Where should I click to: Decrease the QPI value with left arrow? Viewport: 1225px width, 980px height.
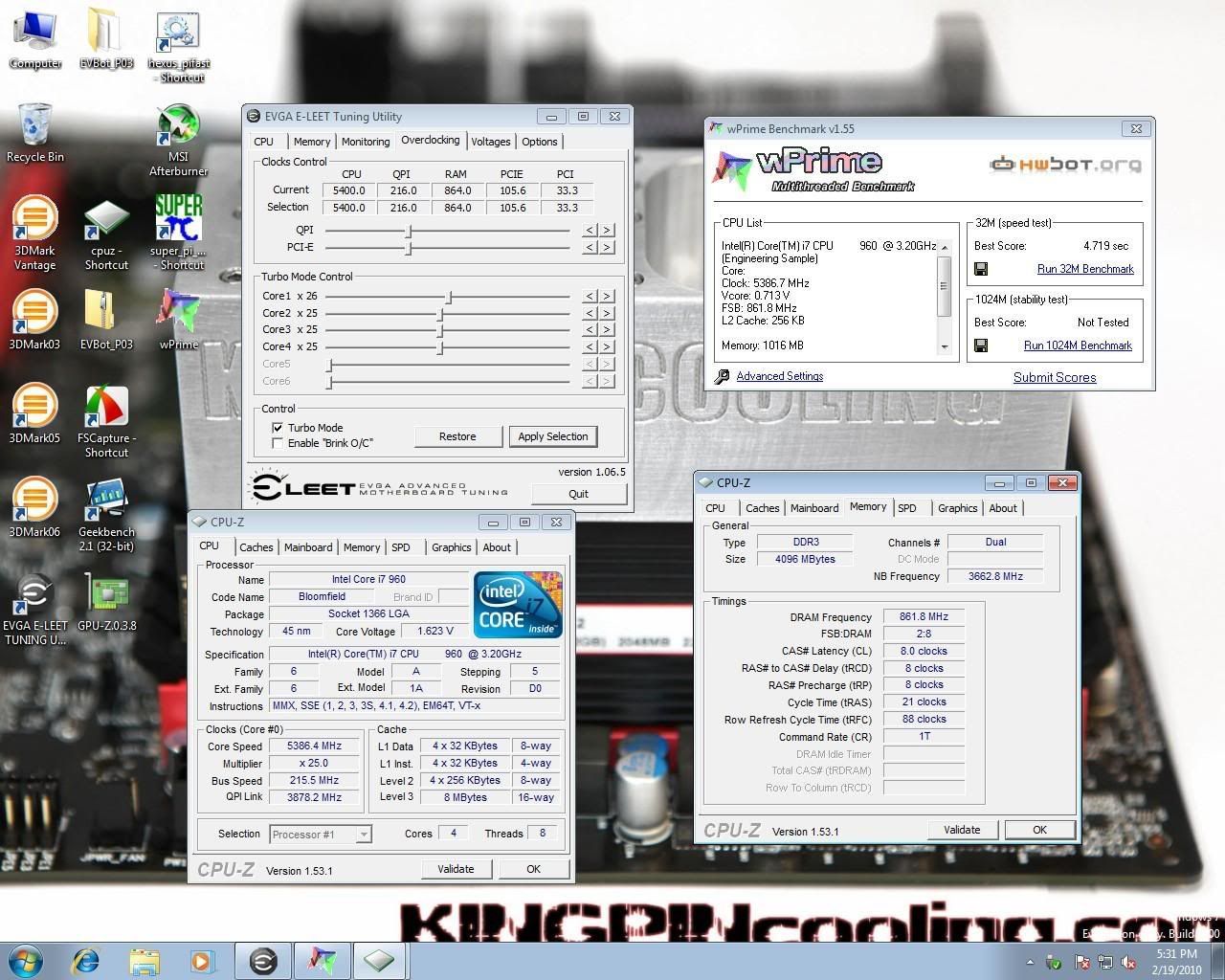click(590, 231)
